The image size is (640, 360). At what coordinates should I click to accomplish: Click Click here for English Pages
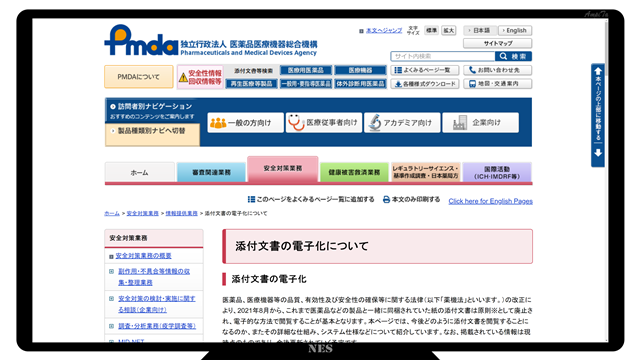point(490,201)
